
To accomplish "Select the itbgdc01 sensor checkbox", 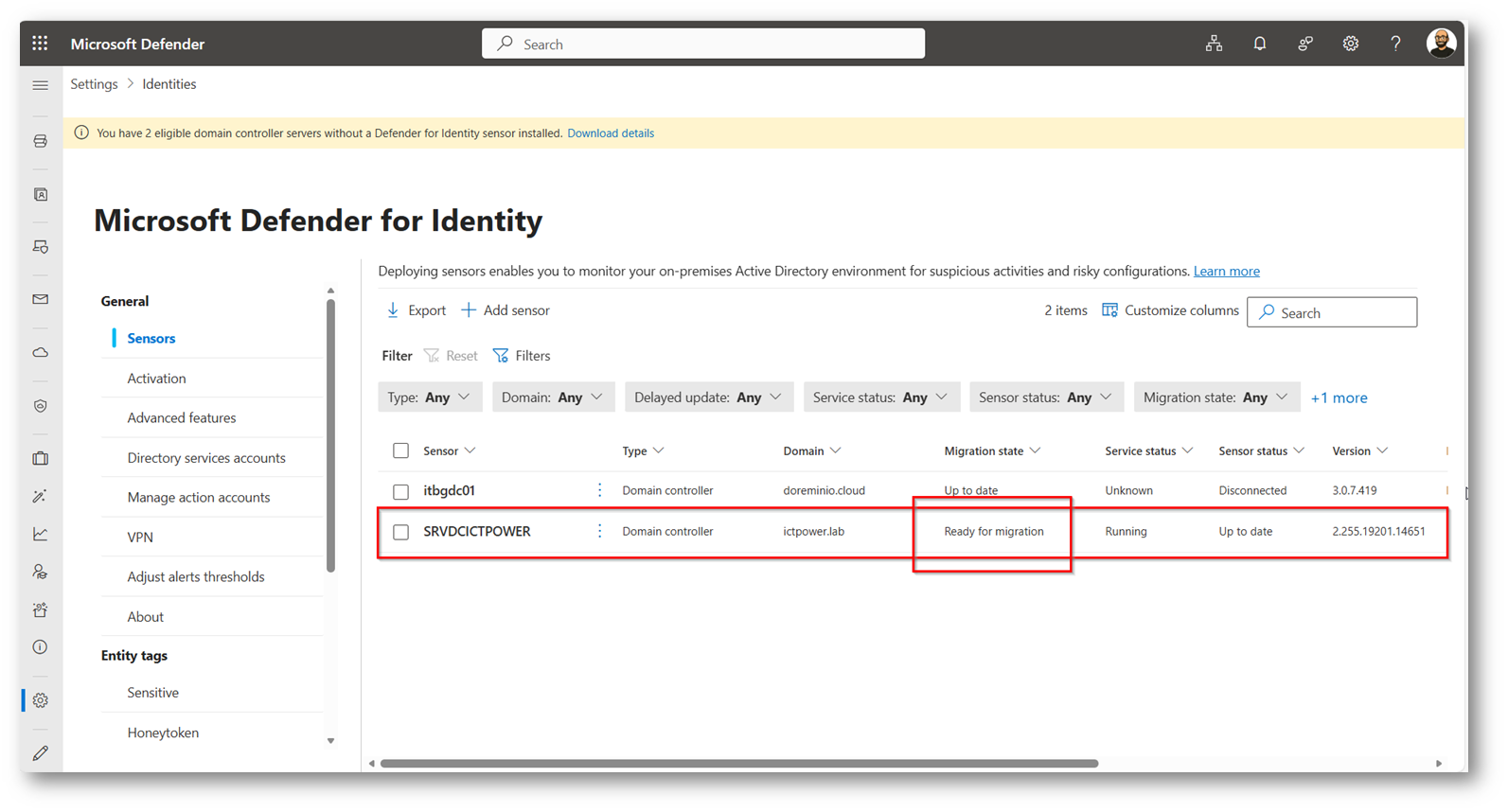I will coord(401,491).
